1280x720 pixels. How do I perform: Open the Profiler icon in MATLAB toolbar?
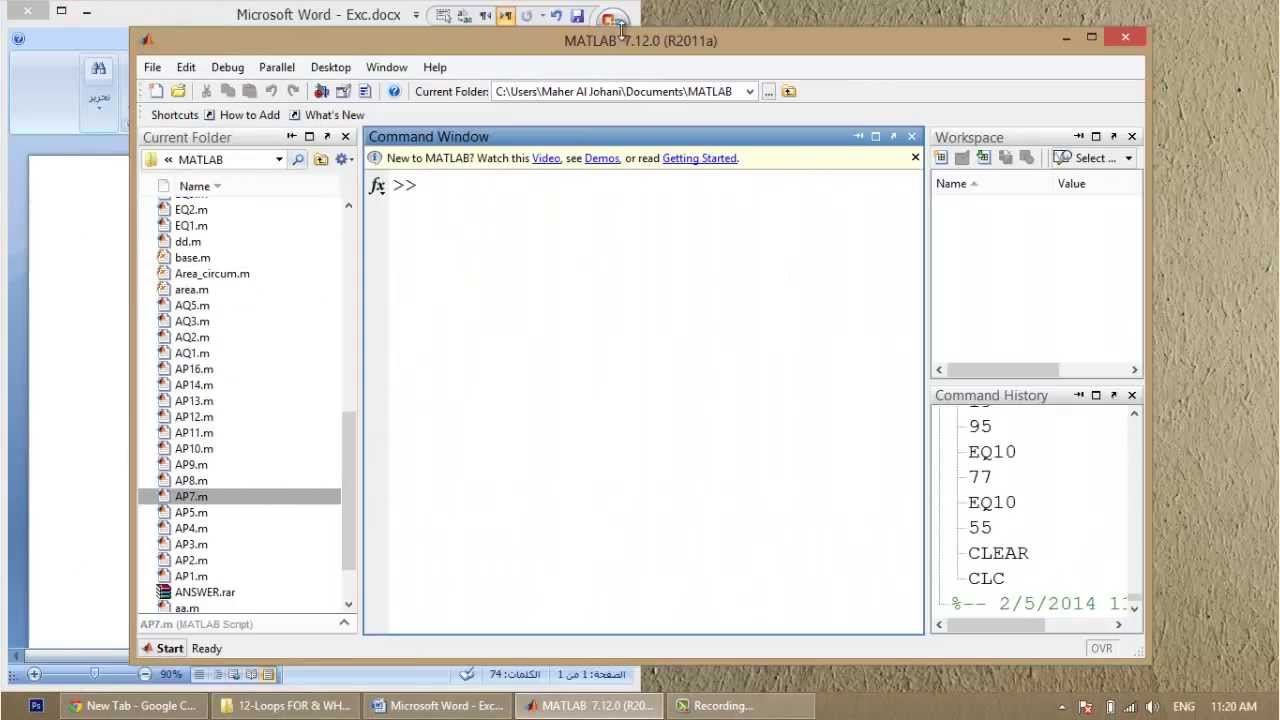tap(365, 91)
